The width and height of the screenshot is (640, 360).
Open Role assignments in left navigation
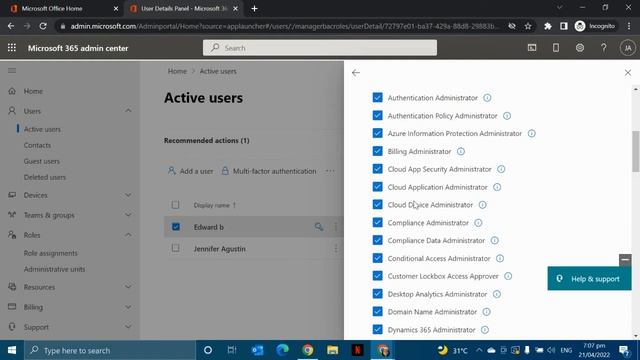pos(50,253)
